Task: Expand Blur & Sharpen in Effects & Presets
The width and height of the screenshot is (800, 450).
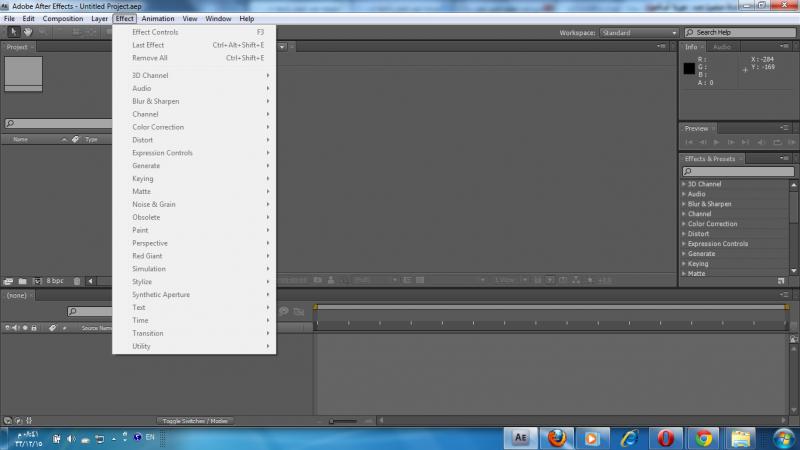Action: (684, 204)
